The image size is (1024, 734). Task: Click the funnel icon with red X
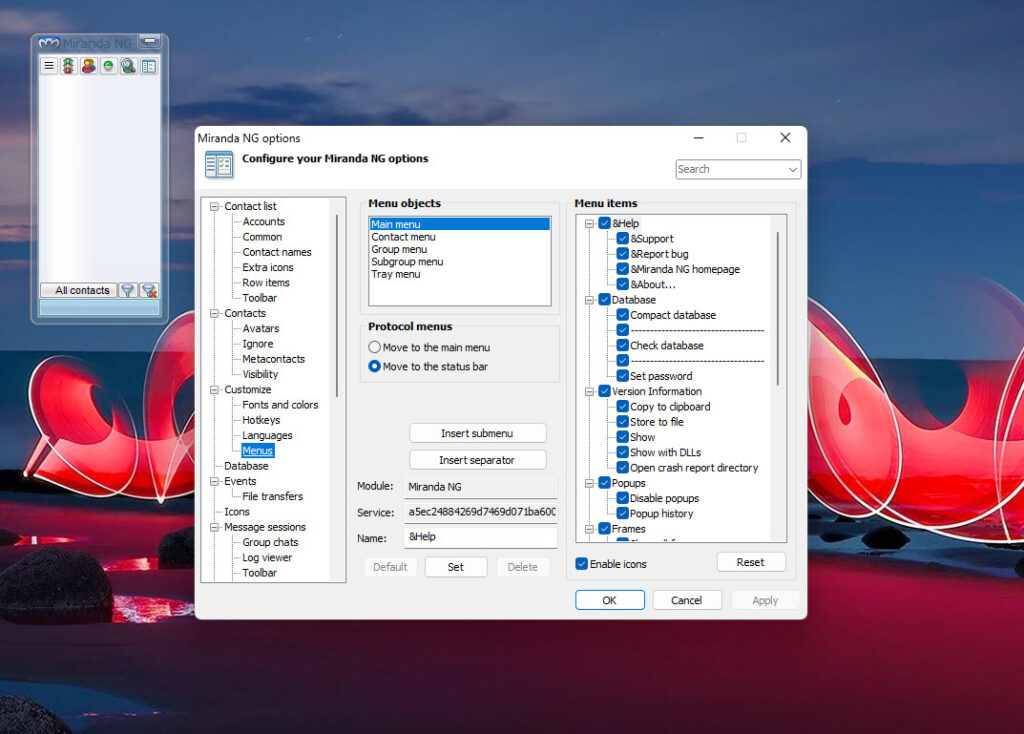click(150, 290)
